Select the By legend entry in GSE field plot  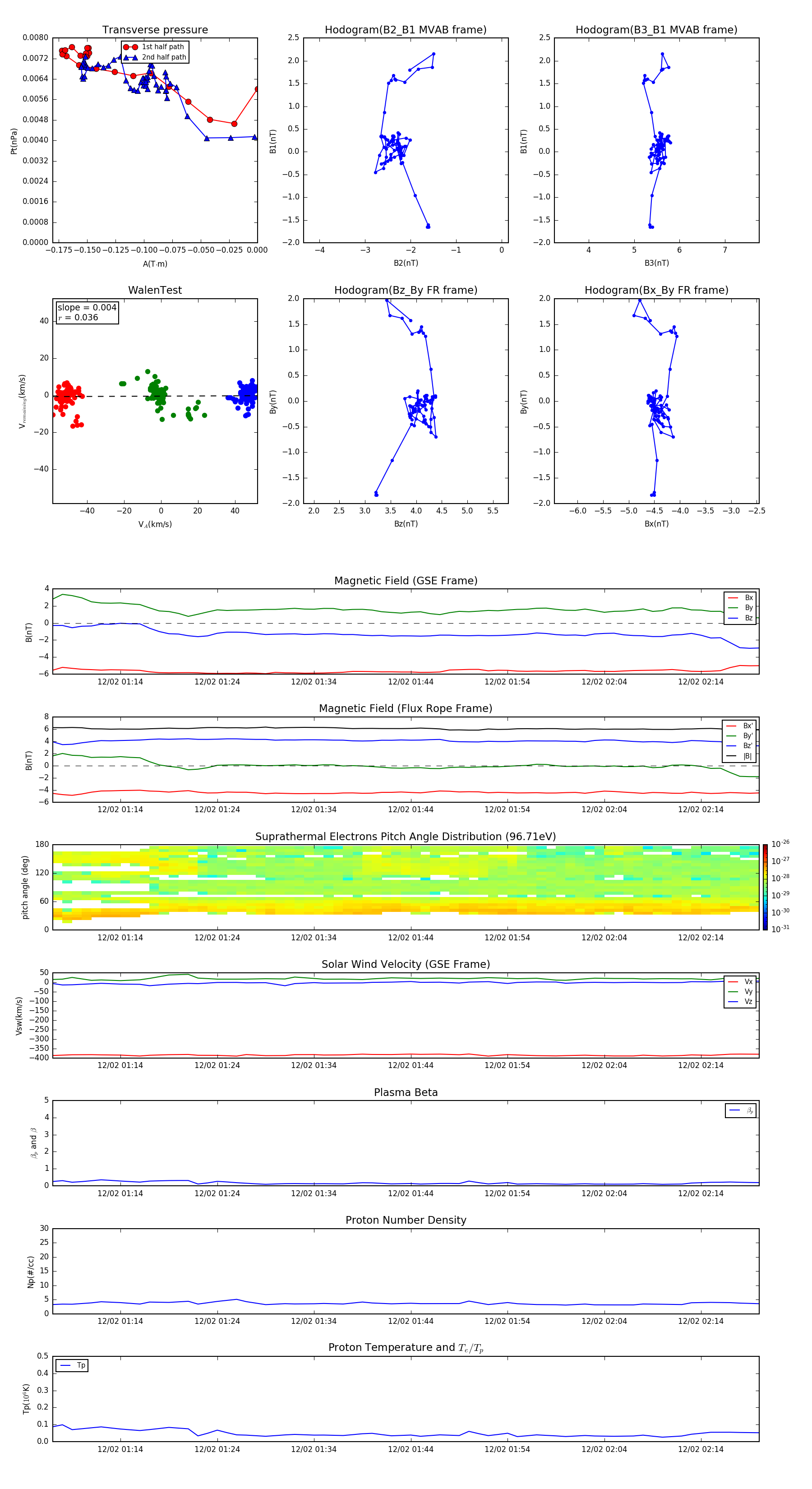point(740,607)
